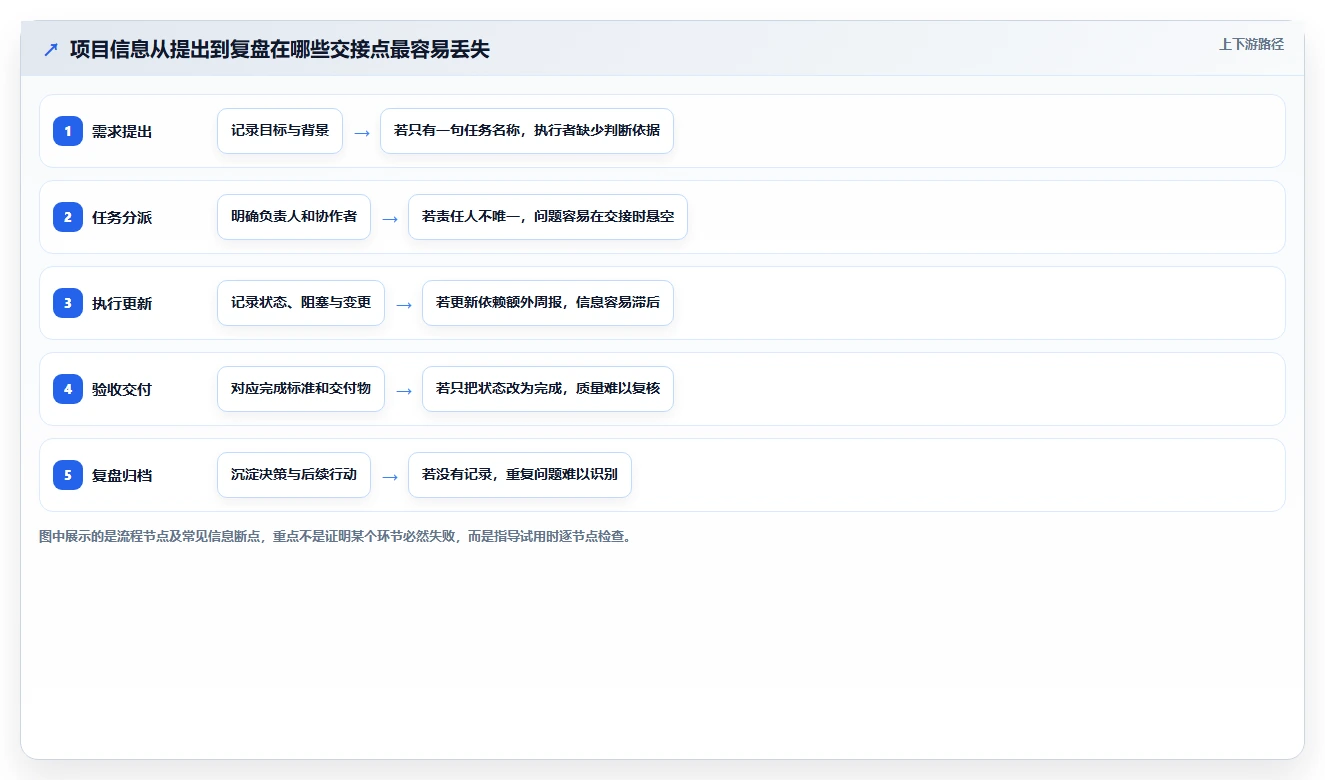This screenshot has height=780, width=1325.
Task: Click the footnote starting 图中展示的是流程节点
Action: (335, 536)
